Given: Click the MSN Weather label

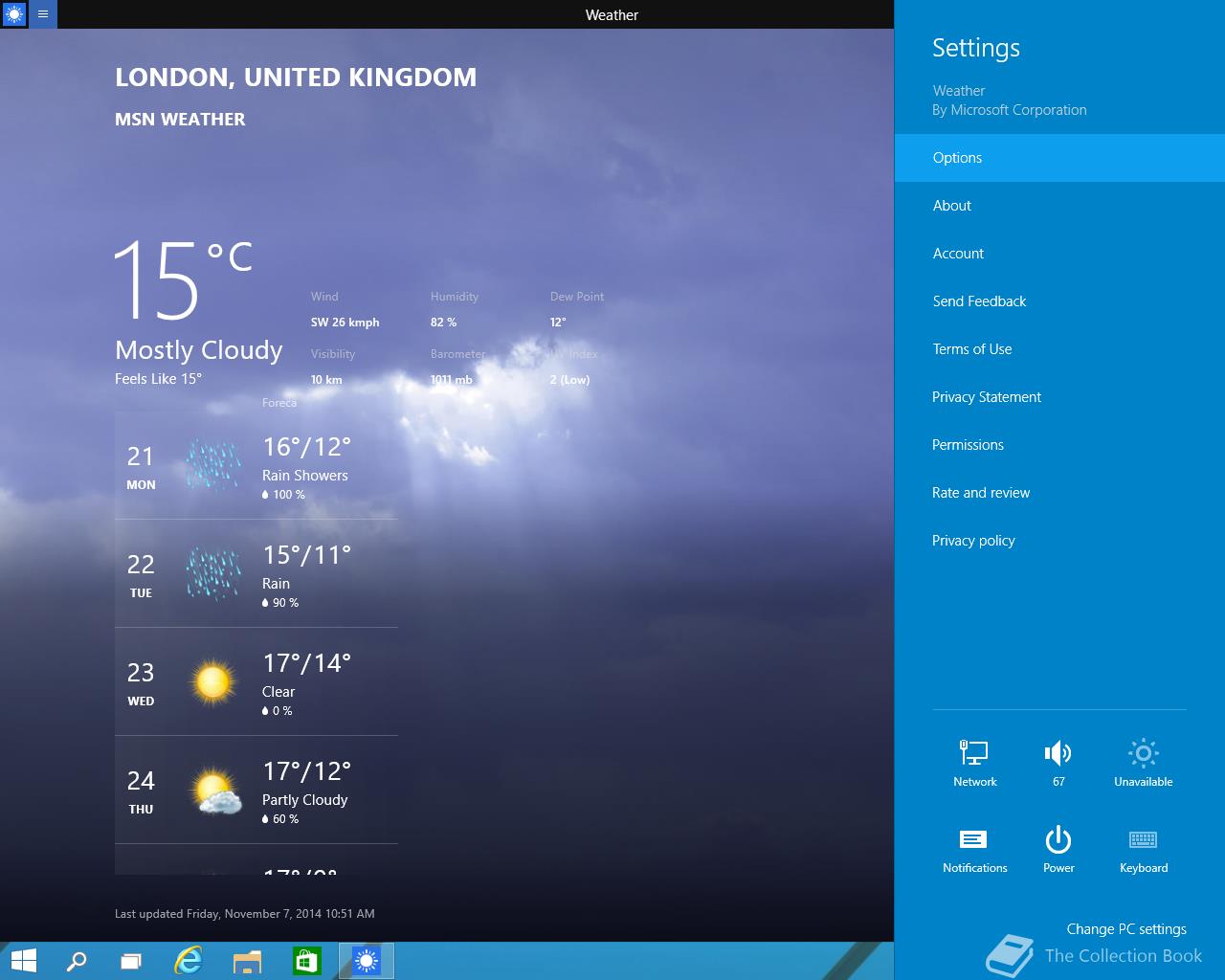Looking at the screenshot, I should point(180,120).
